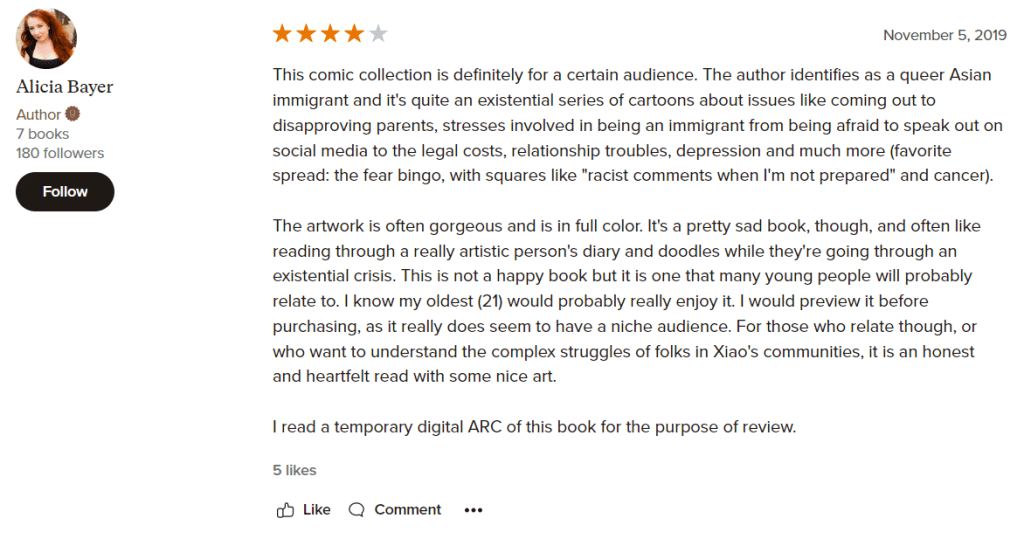This screenshot has height=539, width=1024.
Task: Click the review's first paragraph text
Action: pos(632,126)
